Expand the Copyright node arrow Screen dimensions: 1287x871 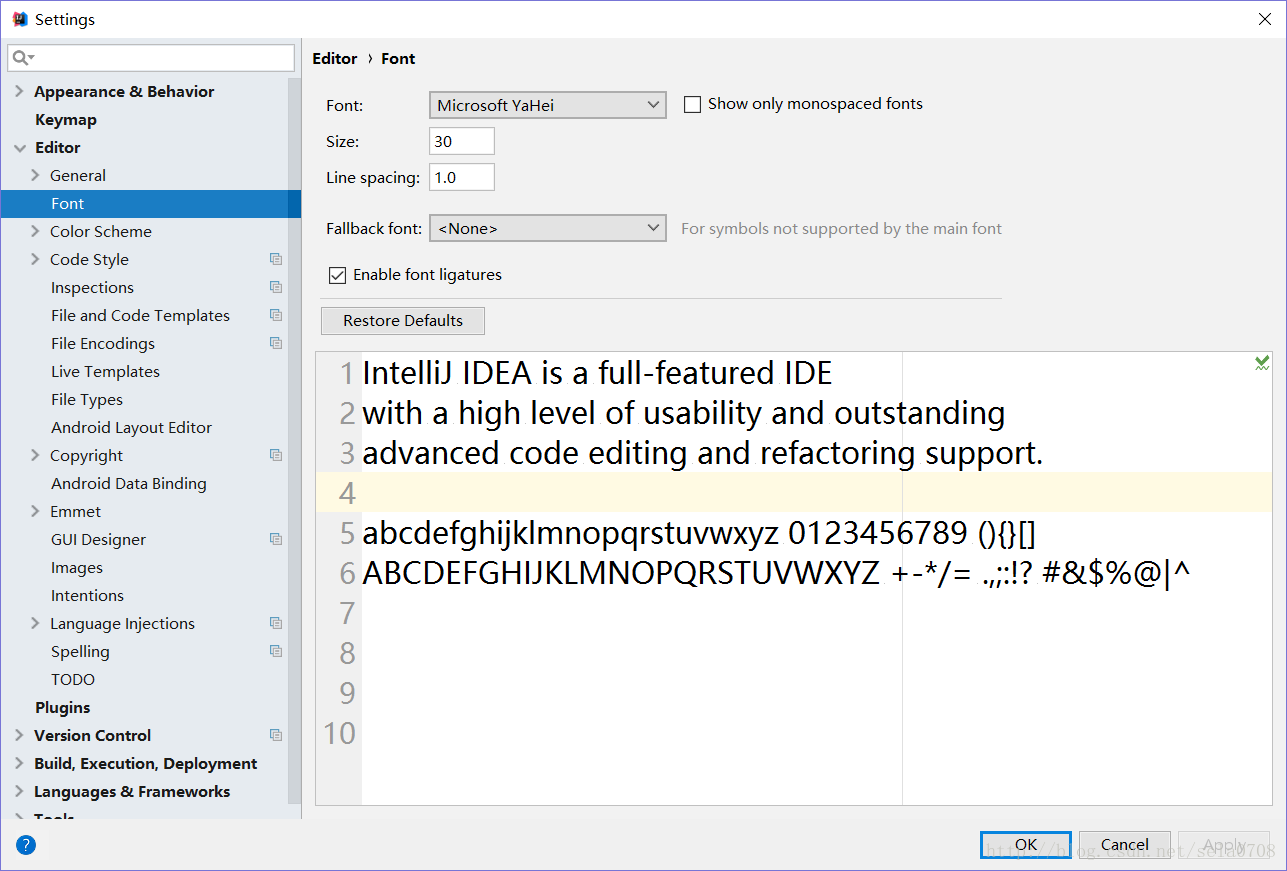(x=36, y=455)
